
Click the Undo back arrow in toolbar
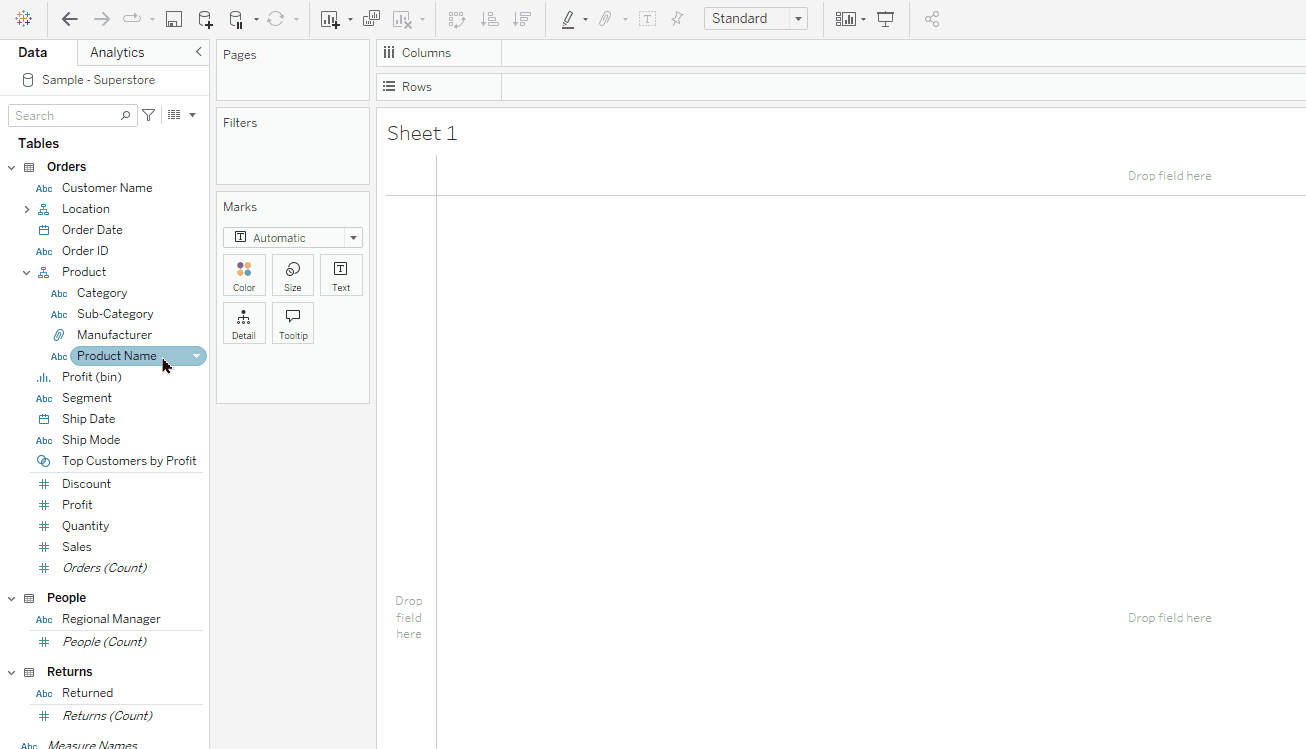tap(70, 19)
